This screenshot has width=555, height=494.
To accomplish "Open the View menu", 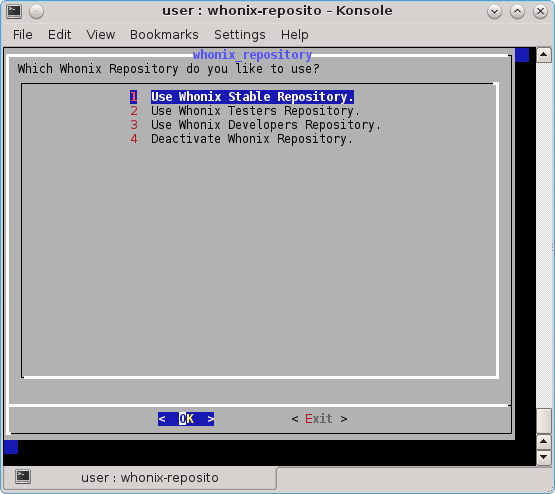I will click(x=101, y=35).
